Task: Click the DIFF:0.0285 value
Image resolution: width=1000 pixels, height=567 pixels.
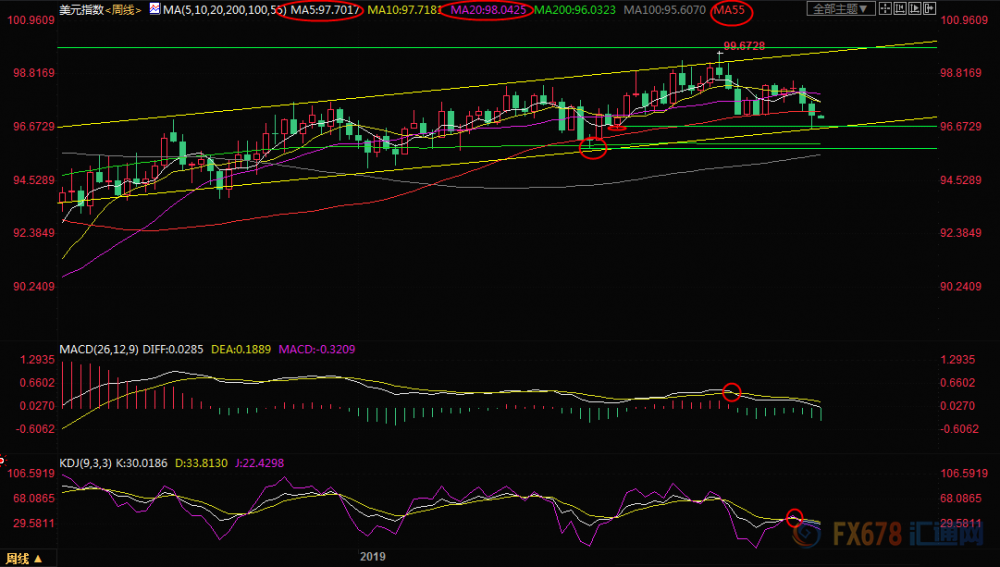Action: point(173,350)
